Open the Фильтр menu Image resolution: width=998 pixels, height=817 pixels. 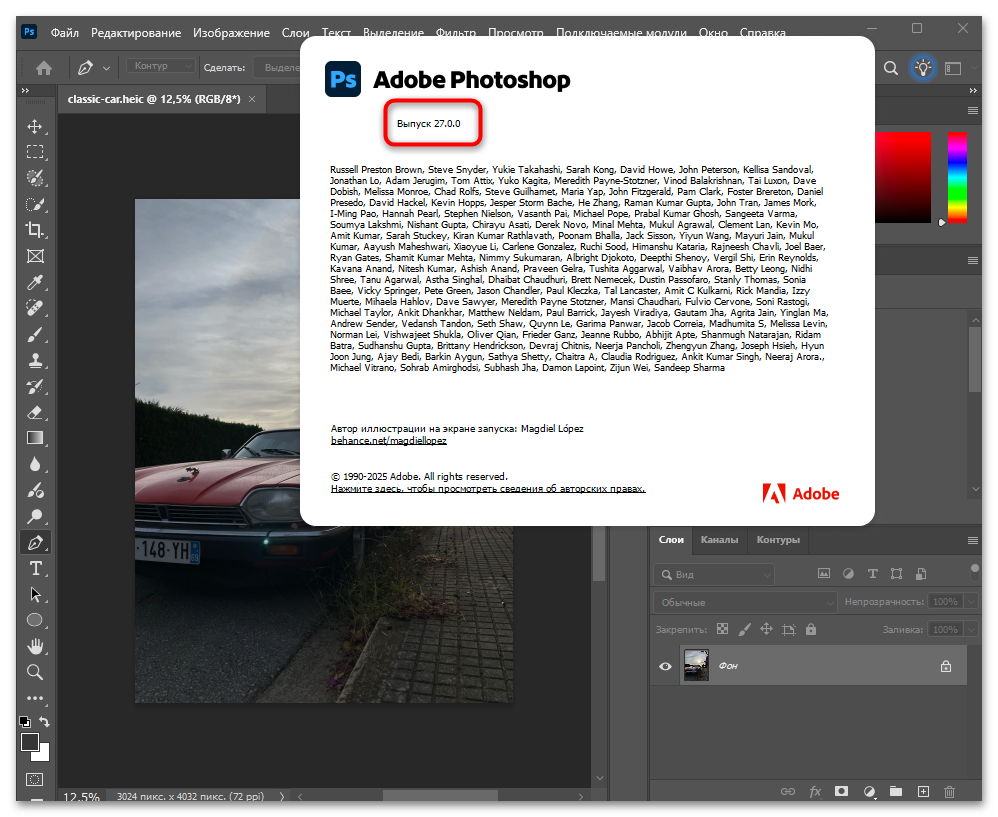tap(456, 32)
